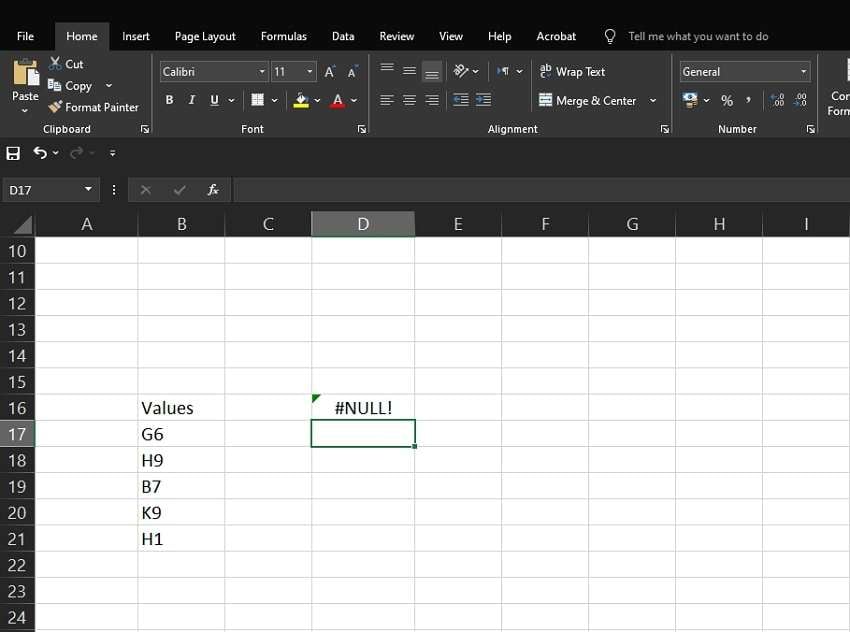
Task: Increase font size with large A
Action: pos(330,72)
